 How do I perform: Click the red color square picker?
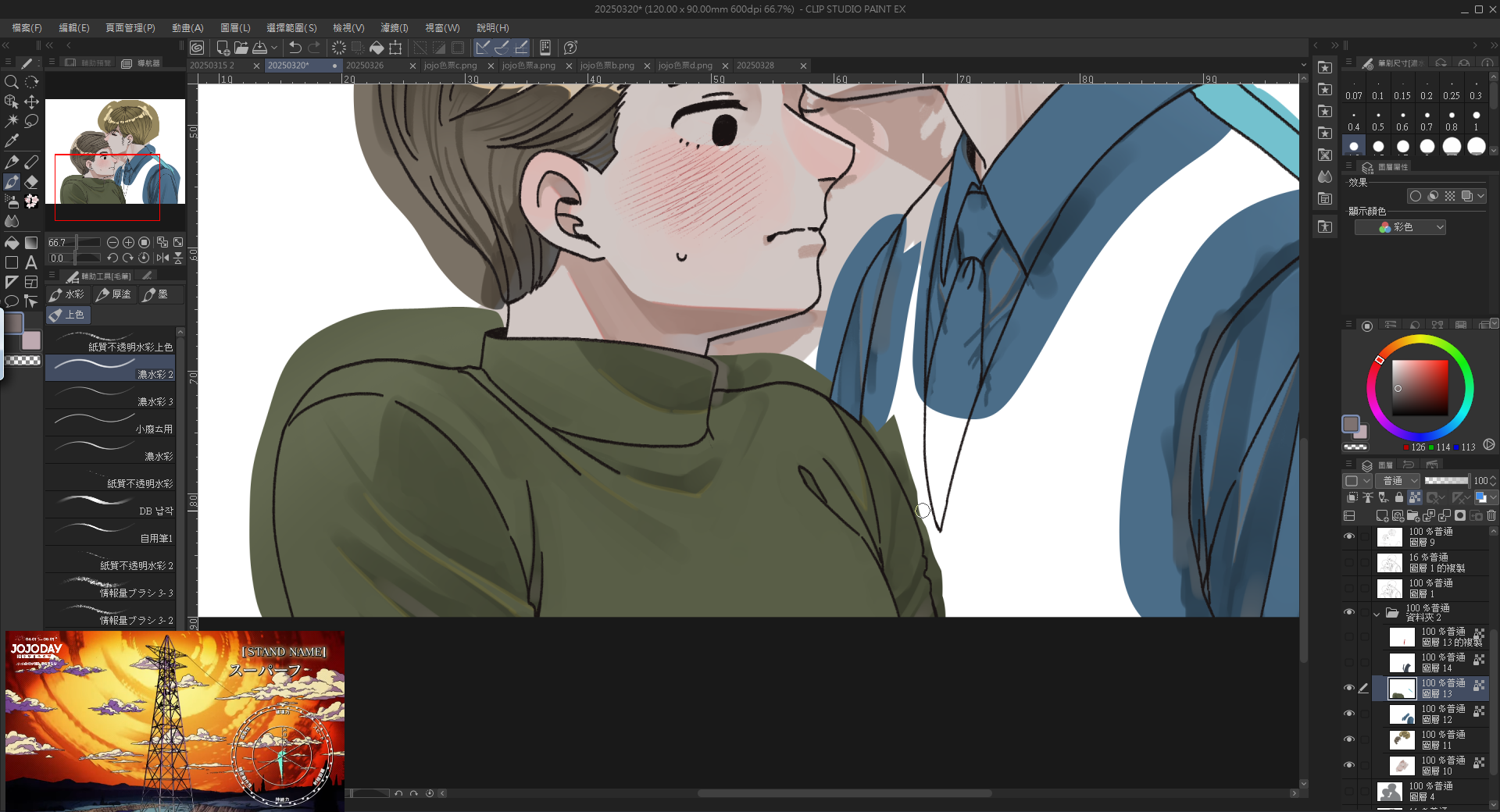pyautogui.click(x=1420, y=388)
